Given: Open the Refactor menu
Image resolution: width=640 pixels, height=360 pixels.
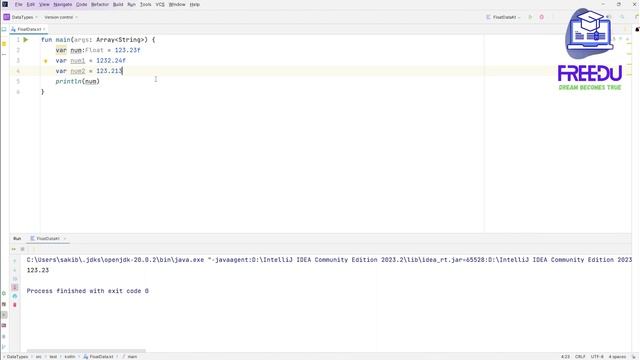Looking at the screenshot, I should pos(100,4).
